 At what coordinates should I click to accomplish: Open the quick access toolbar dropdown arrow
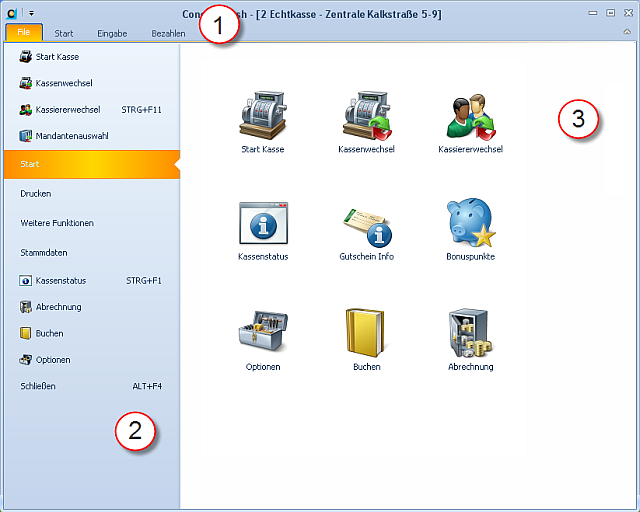(31, 13)
